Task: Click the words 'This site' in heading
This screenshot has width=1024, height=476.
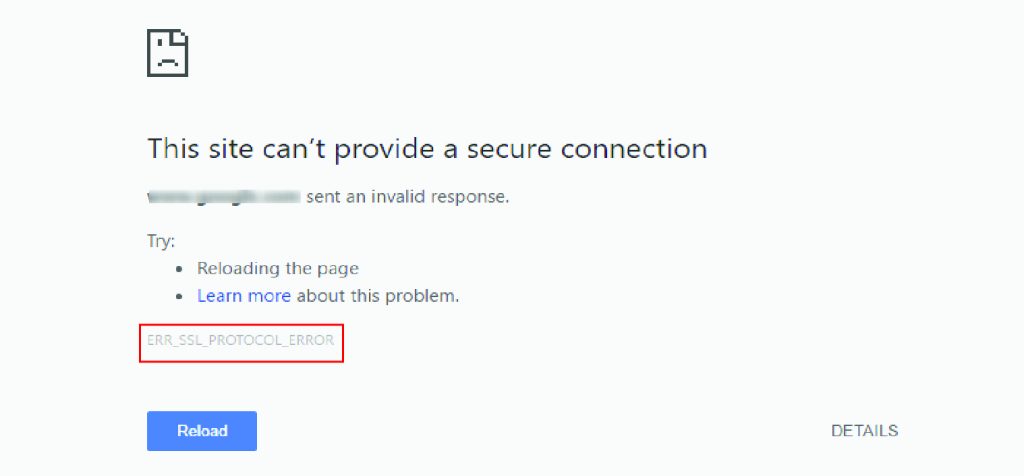Action: (x=200, y=149)
